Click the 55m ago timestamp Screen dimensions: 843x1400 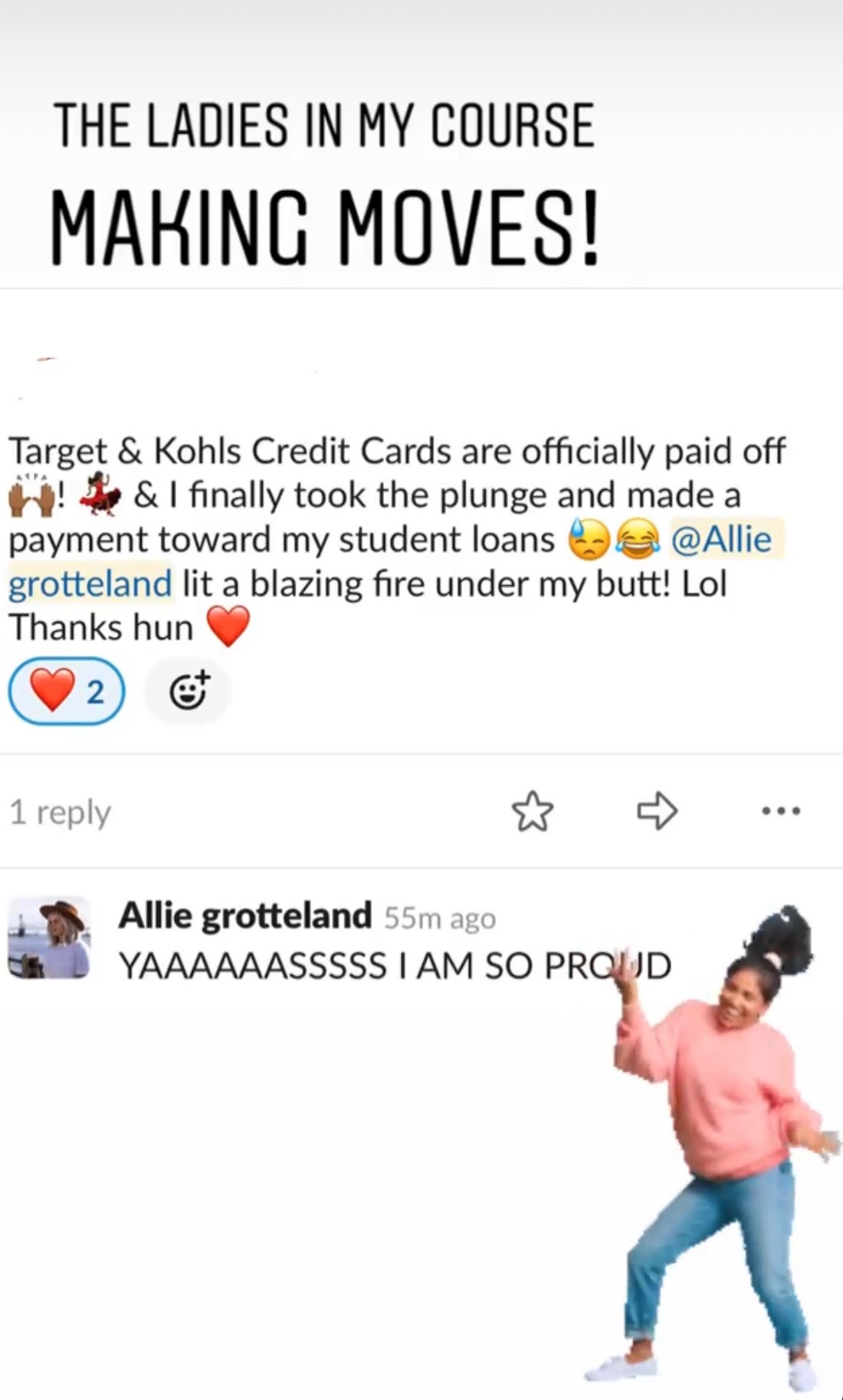[x=440, y=918]
